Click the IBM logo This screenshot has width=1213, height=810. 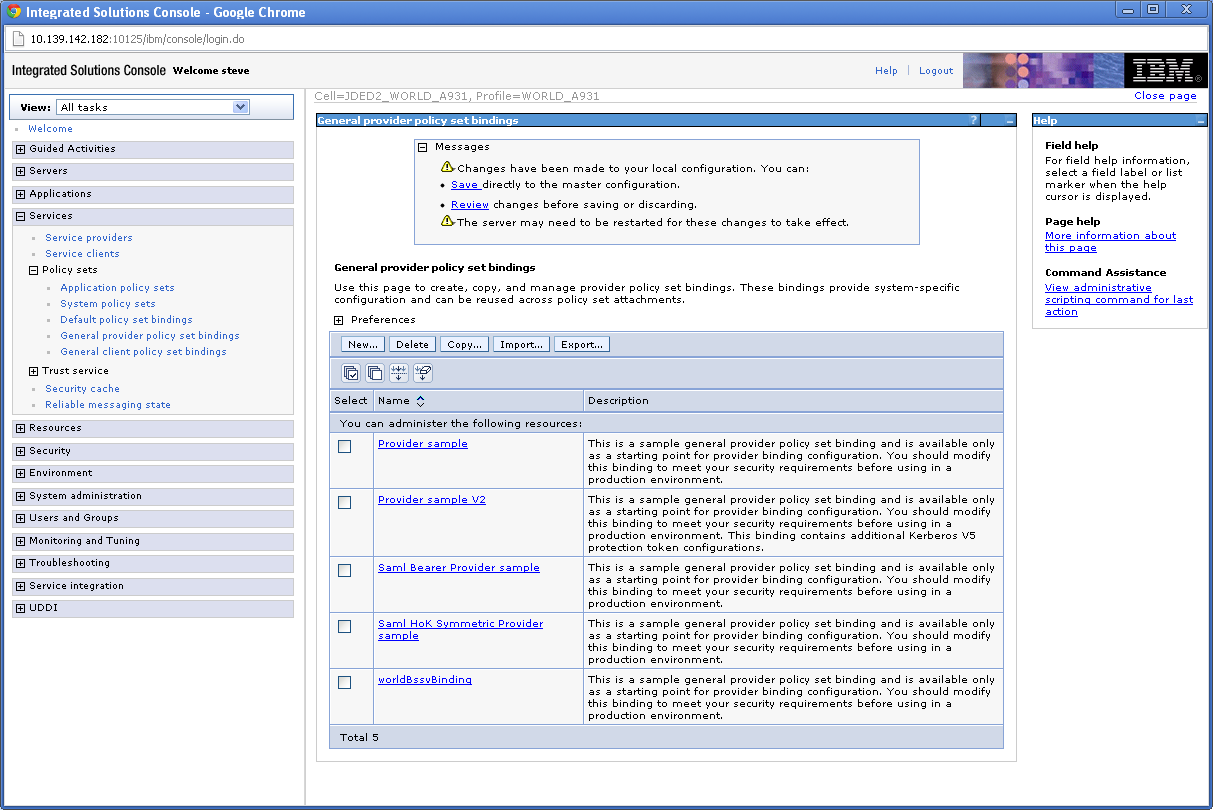click(x=1165, y=71)
